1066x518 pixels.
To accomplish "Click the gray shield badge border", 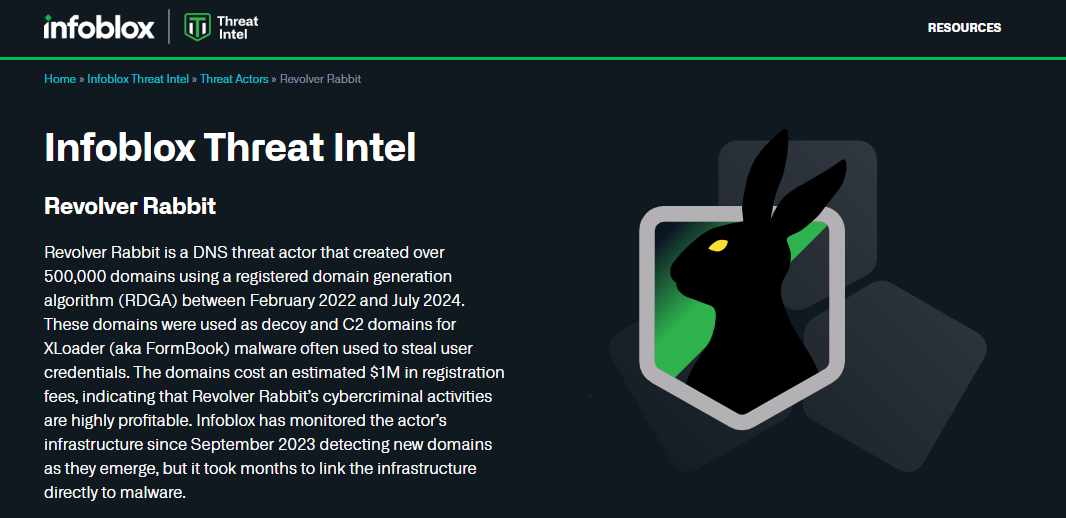I will click(x=646, y=300).
